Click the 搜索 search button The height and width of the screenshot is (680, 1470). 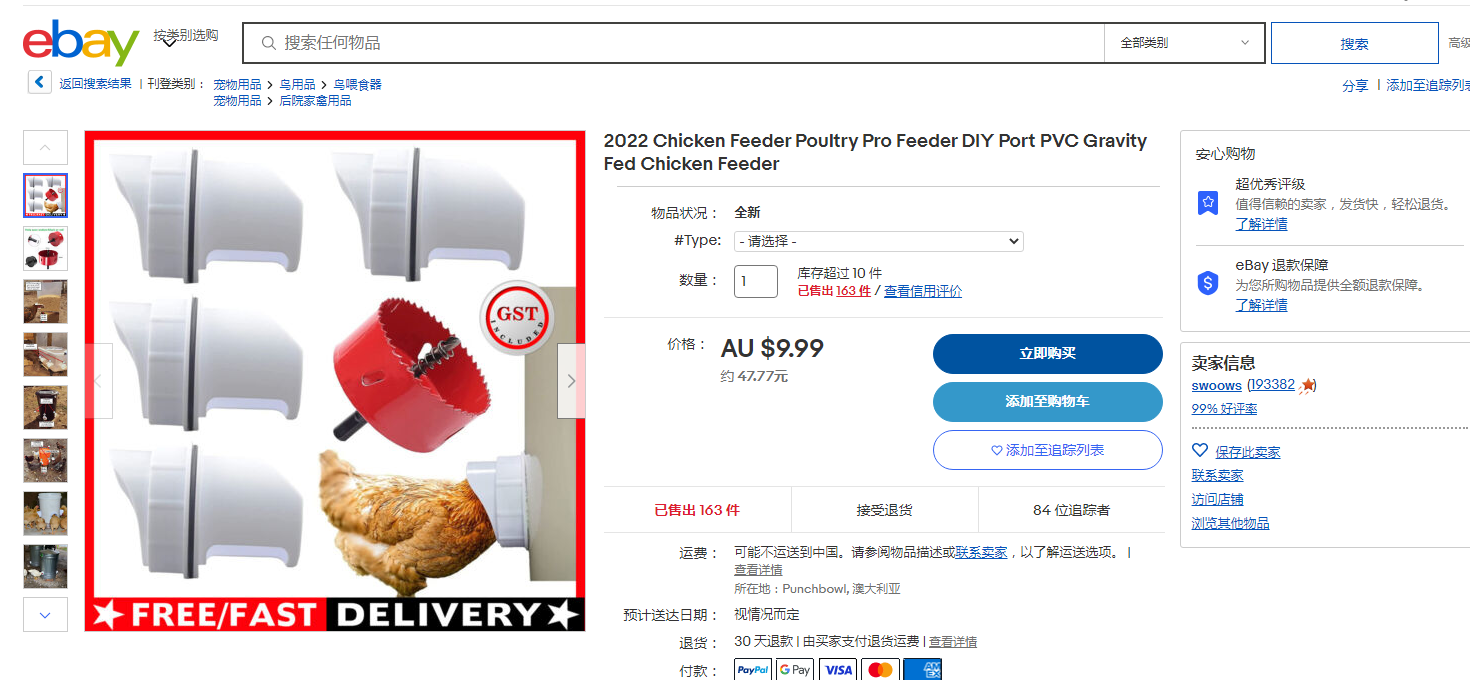pos(1355,43)
